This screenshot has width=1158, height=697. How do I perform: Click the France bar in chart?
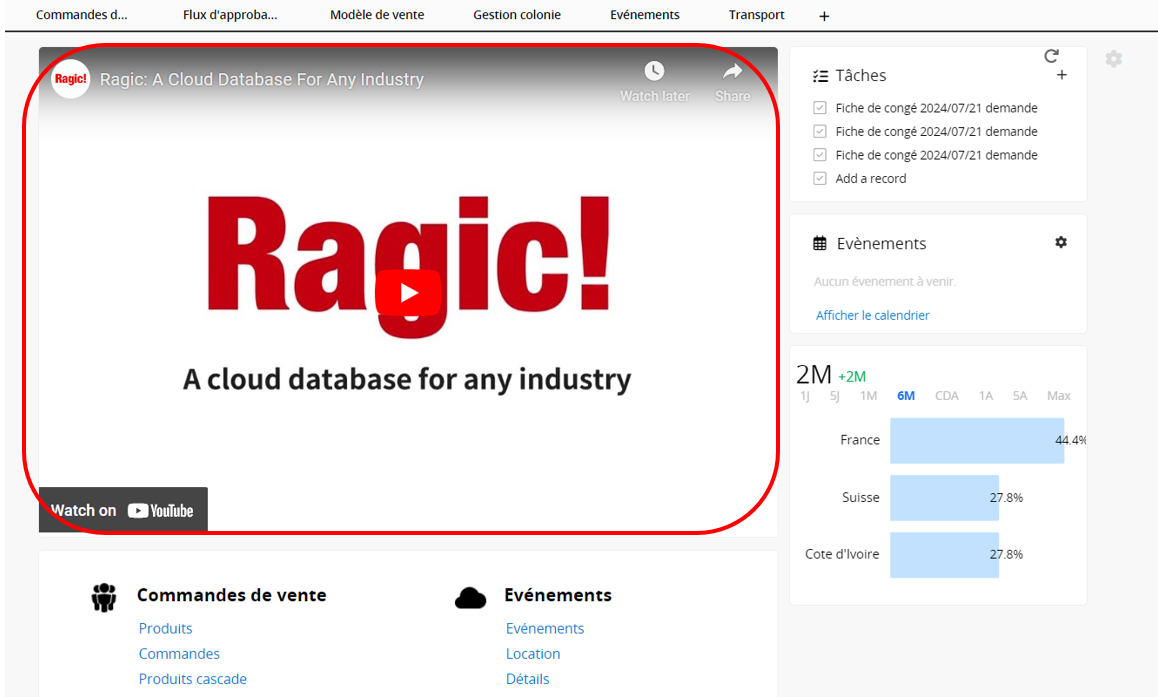pos(977,441)
